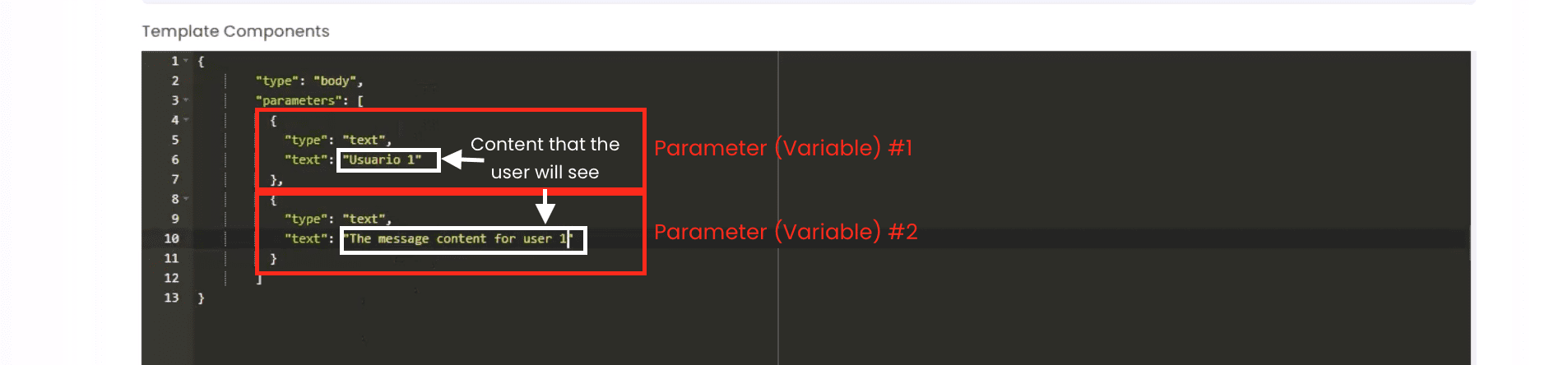
Task: Place cursor in "Usuario 1" text value
Action: pos(384,159)
